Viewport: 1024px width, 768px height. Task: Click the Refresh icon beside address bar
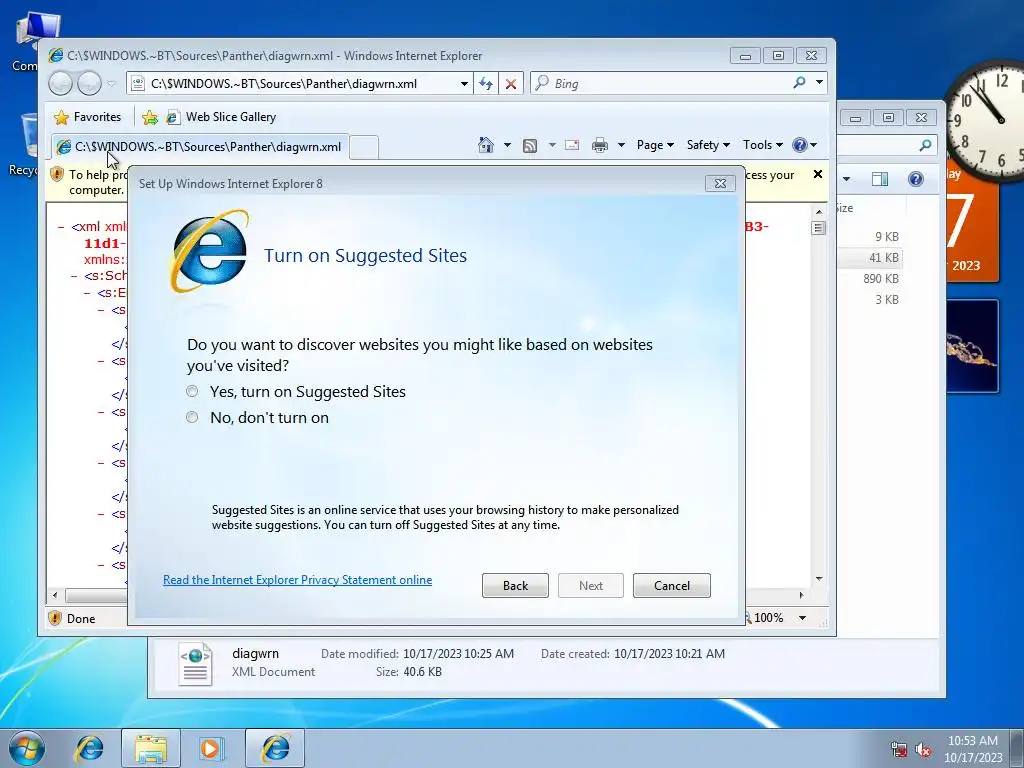pos(486,84)
